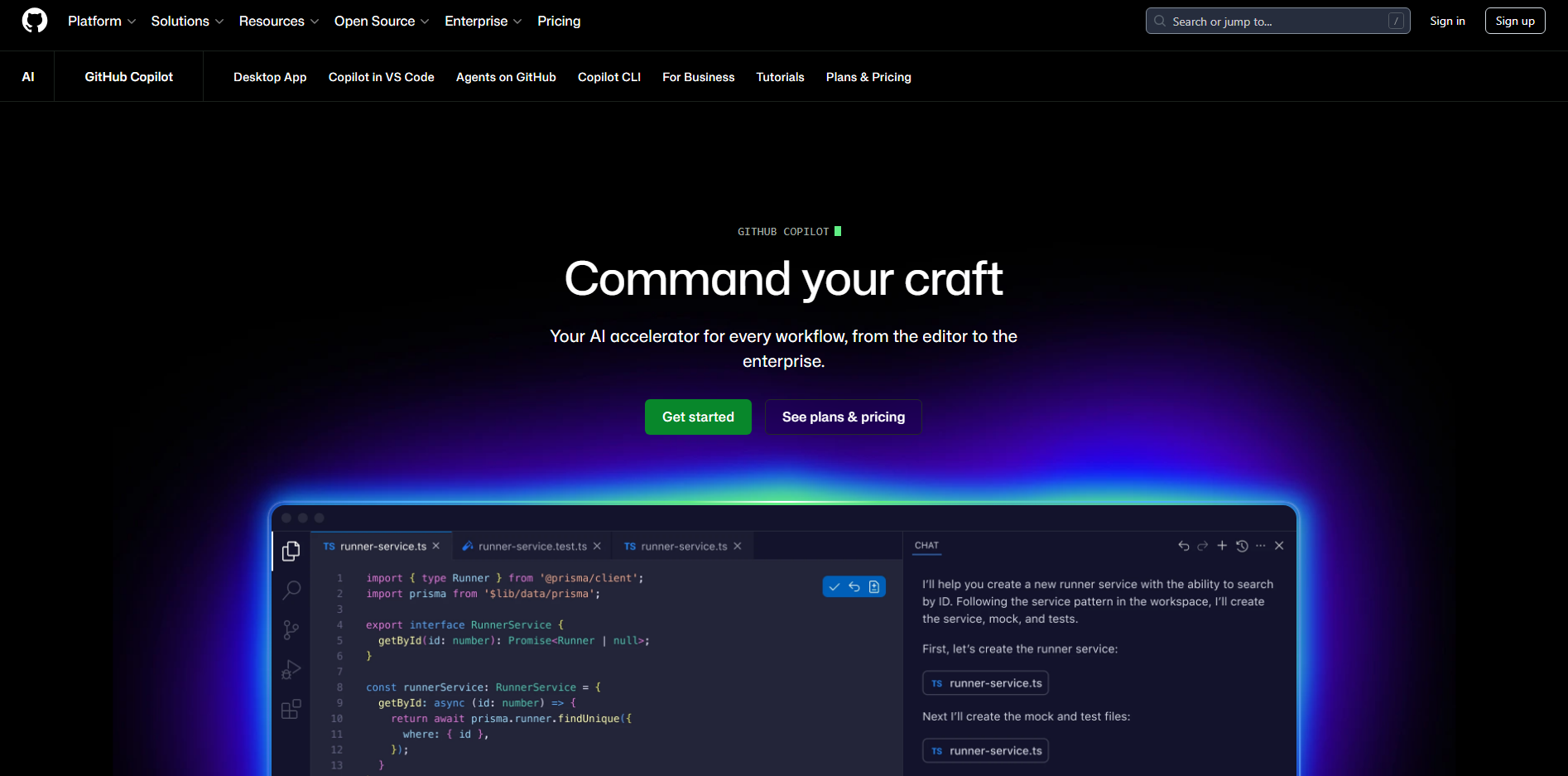
Task: Click the Source Control icon in editor sidebar
Action: point(291,629)
